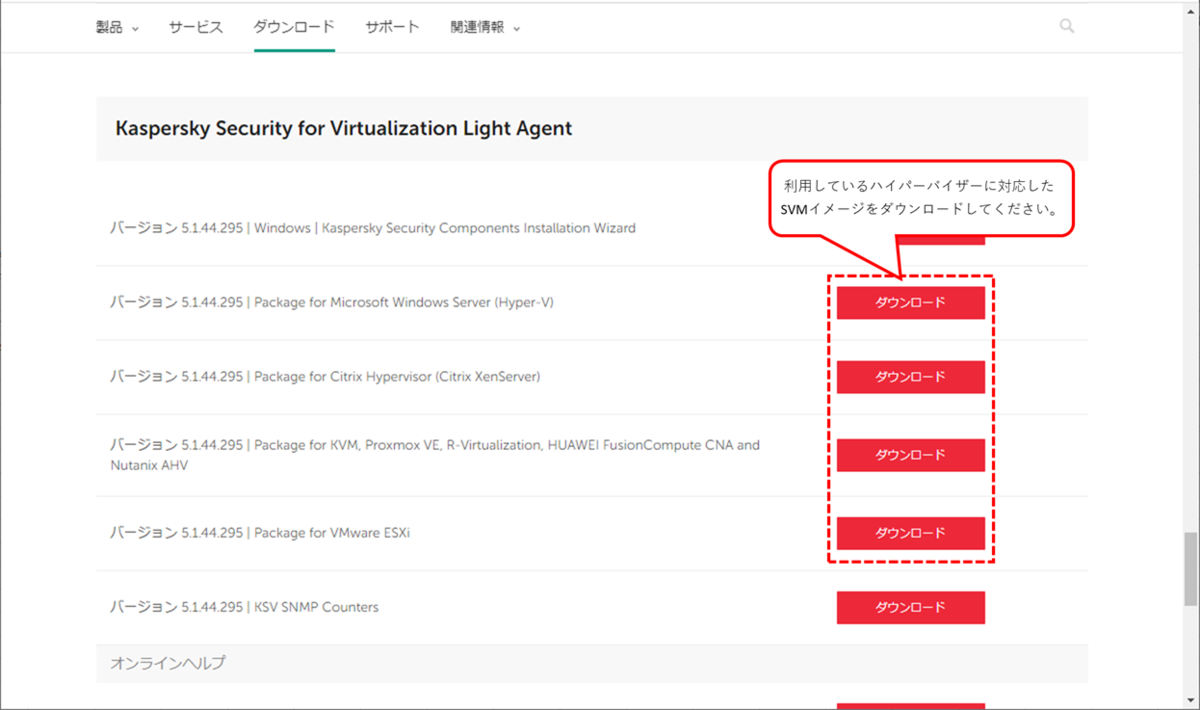The width and height of the screenshot is (1200, 710).
Task: Open the サポート menu item
Action: [x=392, y=28]
